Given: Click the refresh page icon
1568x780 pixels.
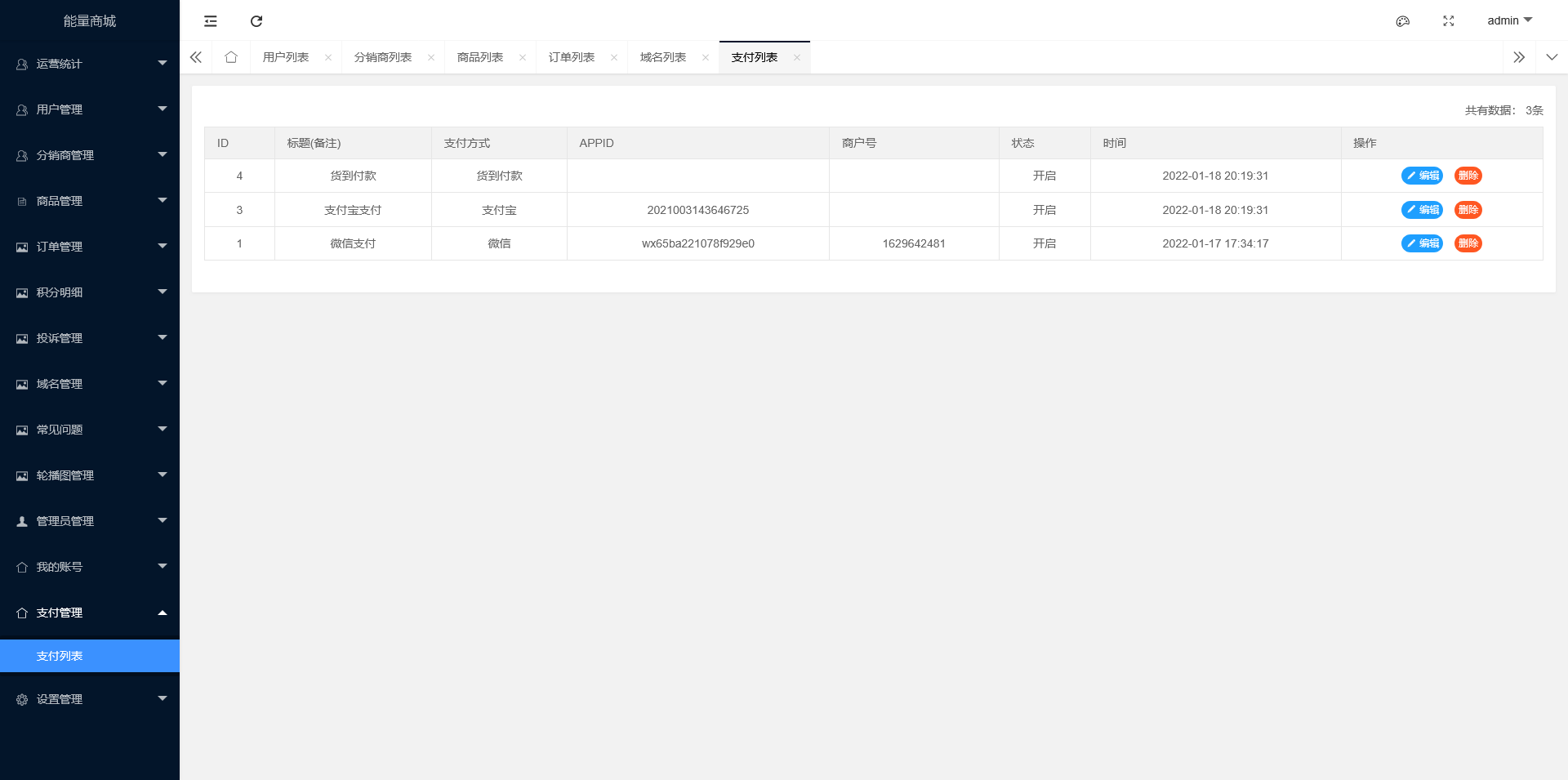Looking at the screenshot, I should (256, 21).
